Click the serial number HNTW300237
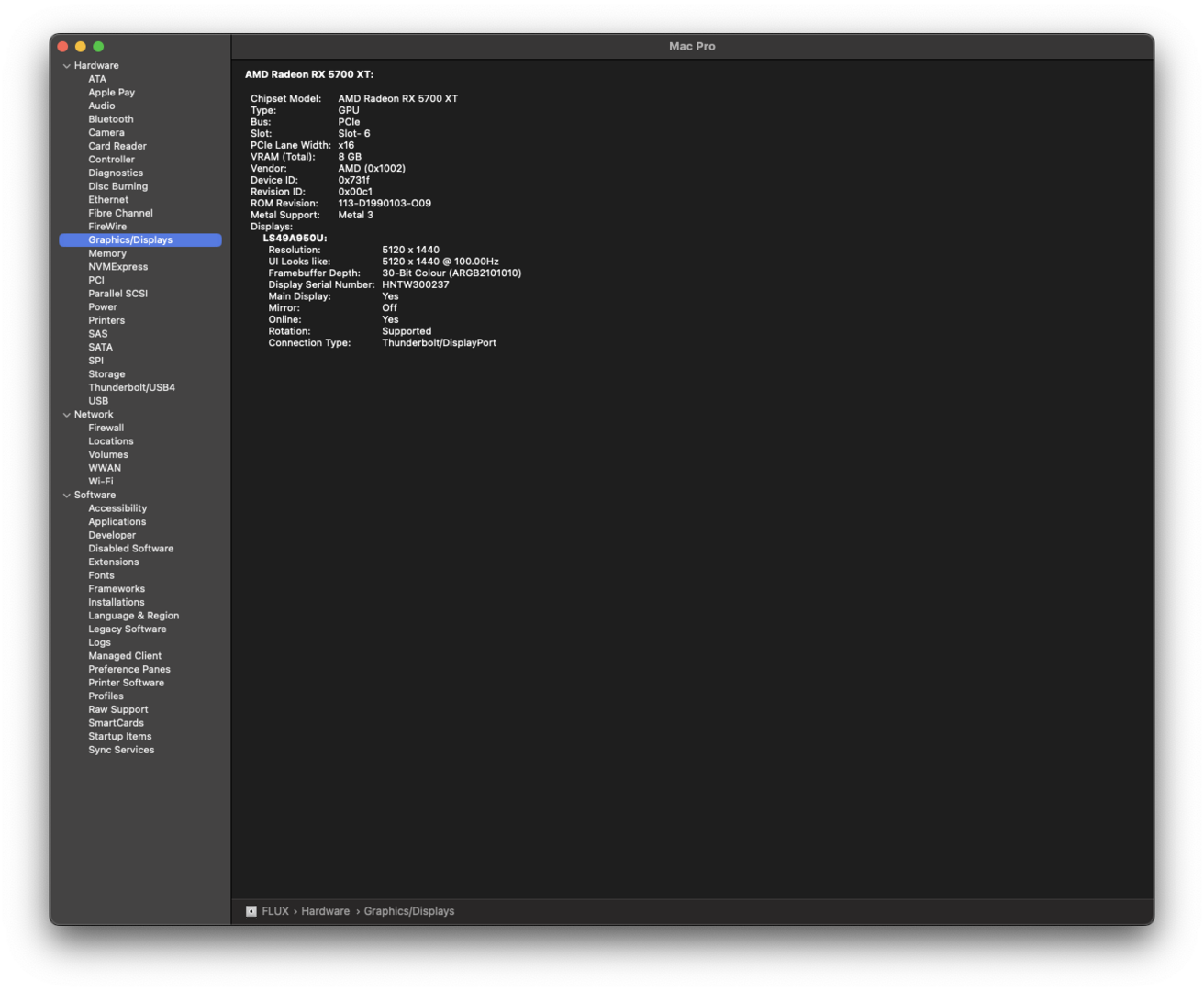The image size is (1204, 991). pos(416,284)
